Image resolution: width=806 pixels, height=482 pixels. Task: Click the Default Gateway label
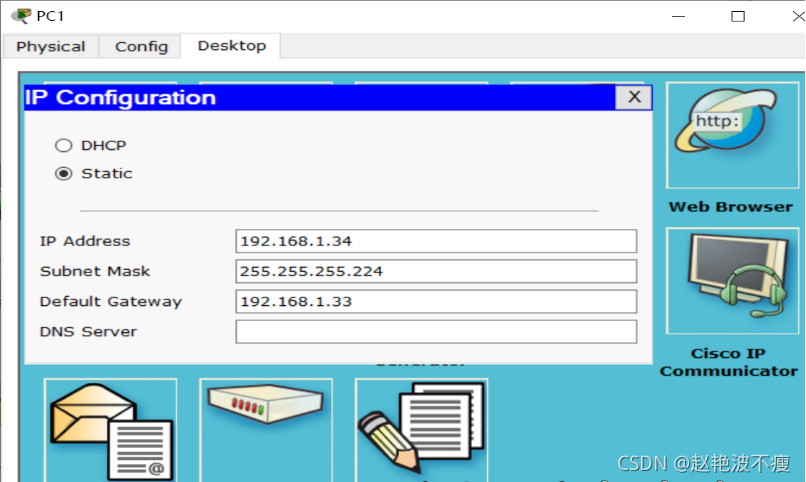[x=111, y=302]
